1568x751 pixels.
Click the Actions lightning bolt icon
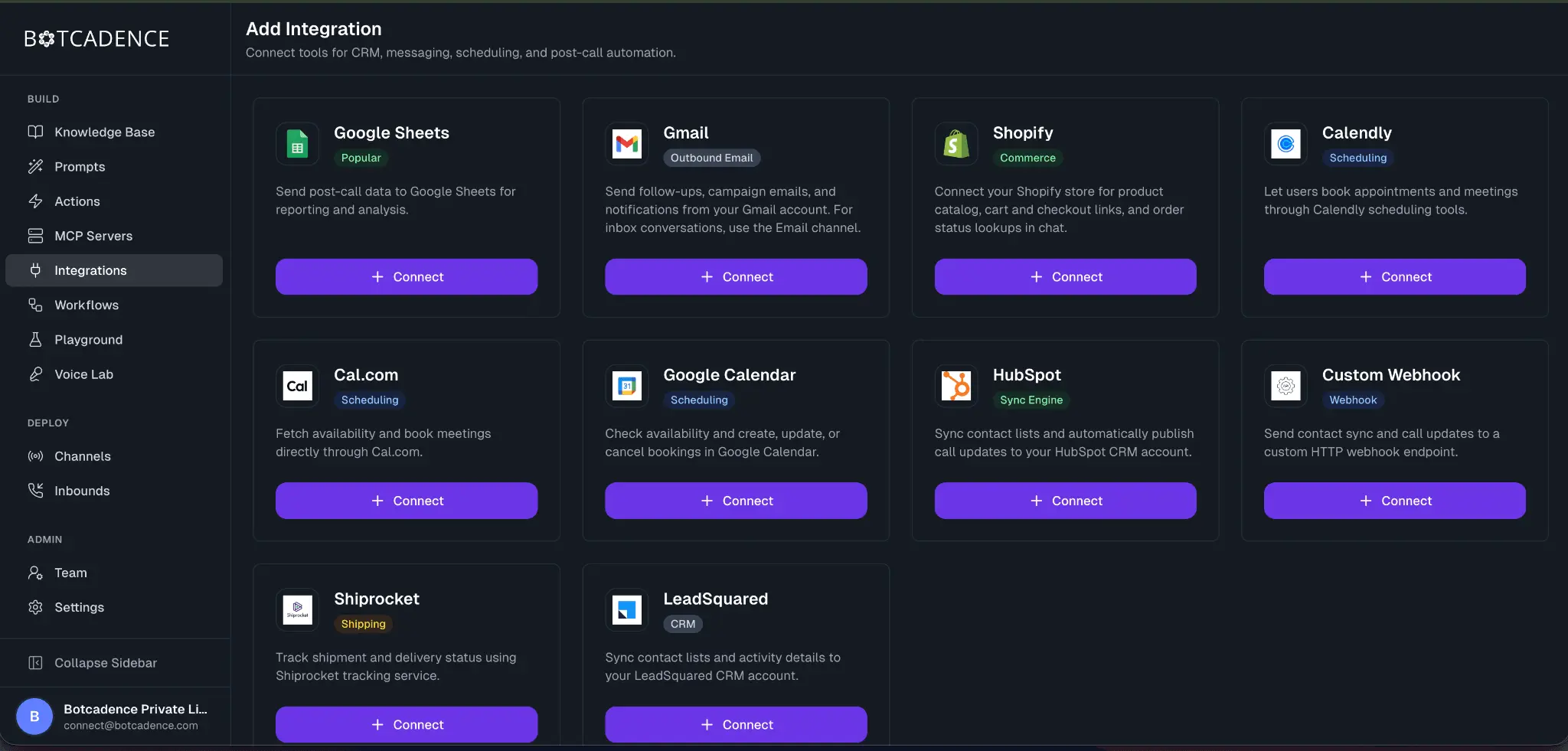(x=35, y=201)
